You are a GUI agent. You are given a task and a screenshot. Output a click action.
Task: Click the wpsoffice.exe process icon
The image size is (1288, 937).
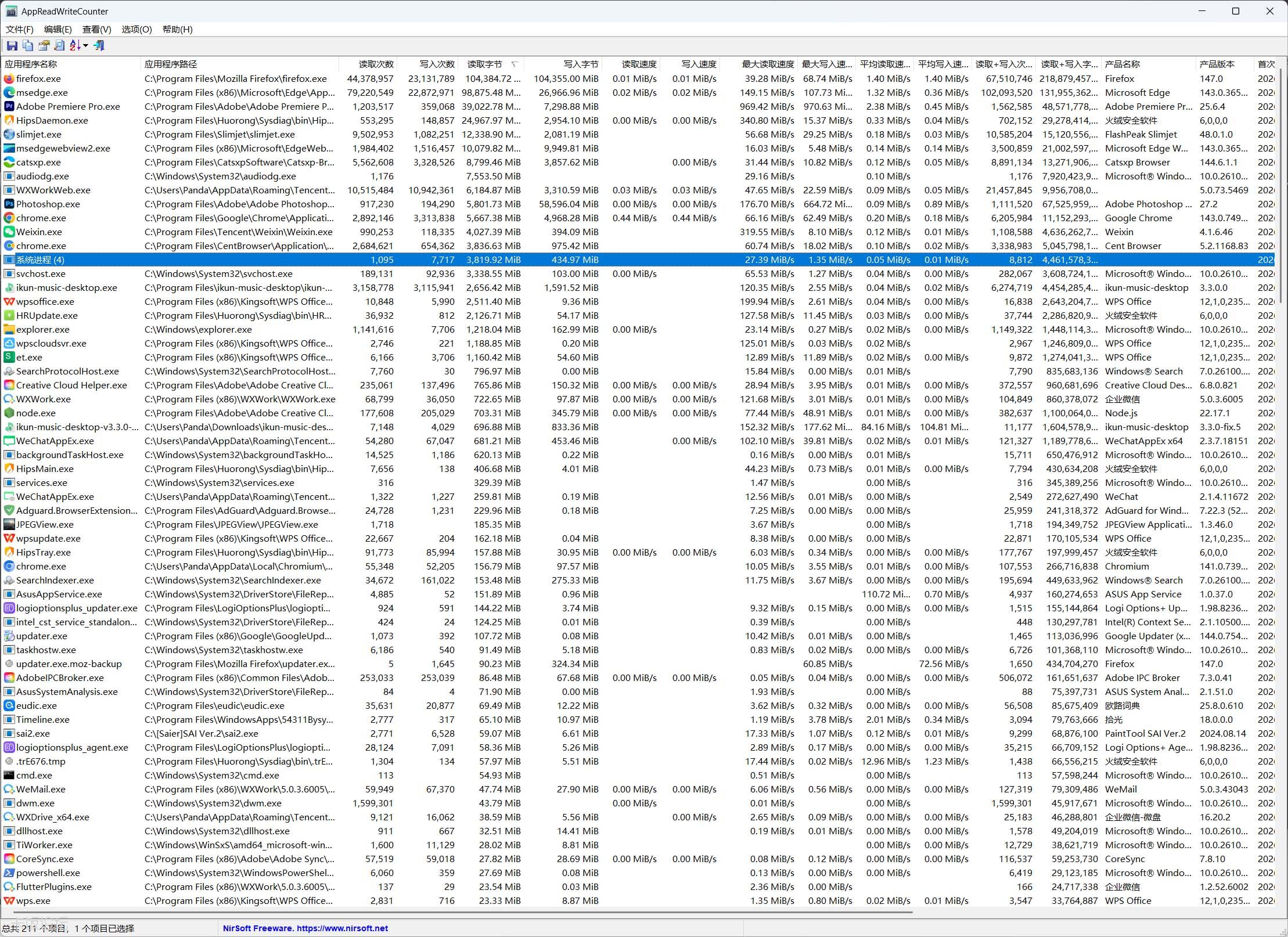click(x=9, y=302)
